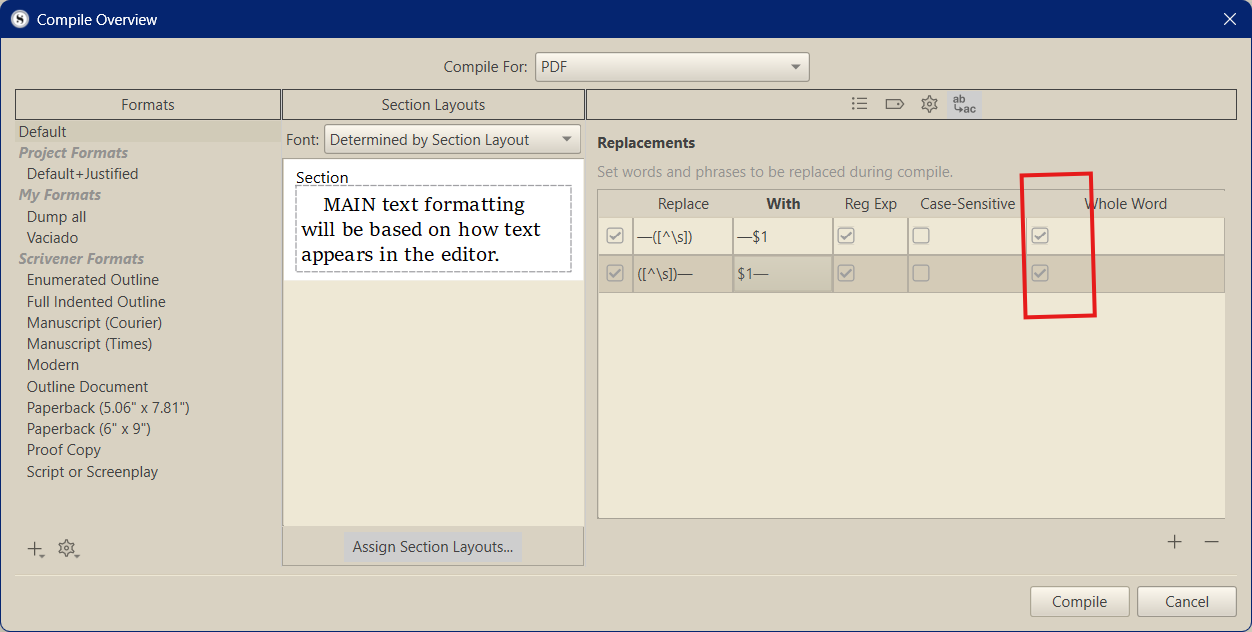
Task: Click the Case-Sensitive column header
Action: pyautogui.click(x=967, y=203)
